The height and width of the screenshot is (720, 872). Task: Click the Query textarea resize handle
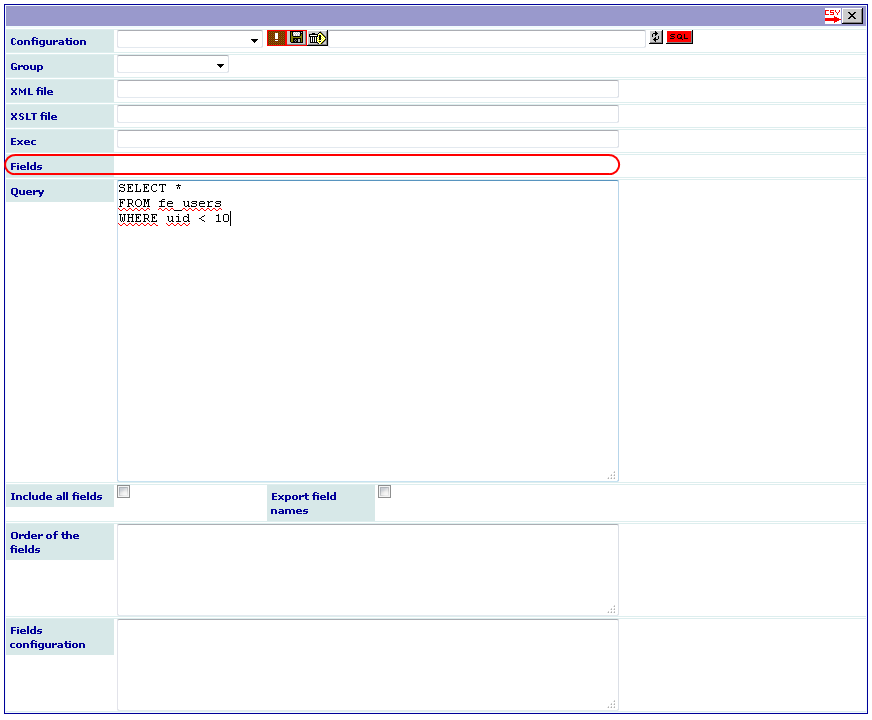point(612,475)
